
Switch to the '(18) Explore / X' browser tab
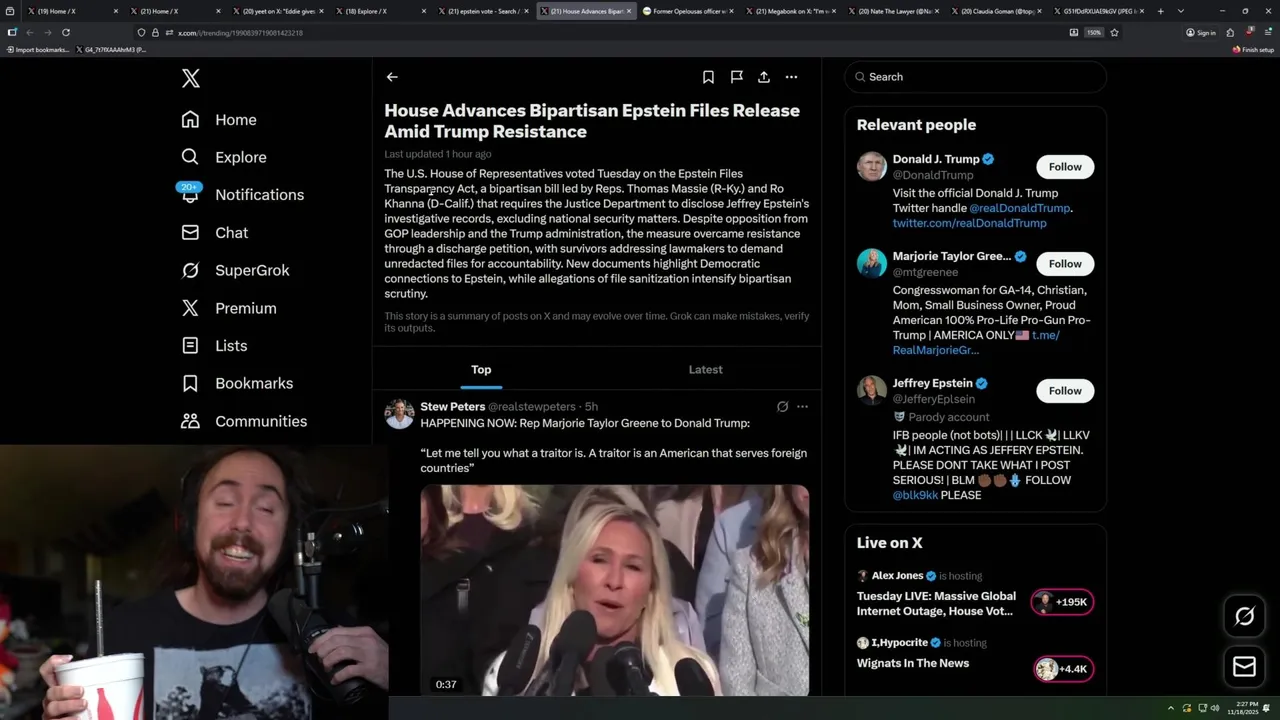click(383, 11)
